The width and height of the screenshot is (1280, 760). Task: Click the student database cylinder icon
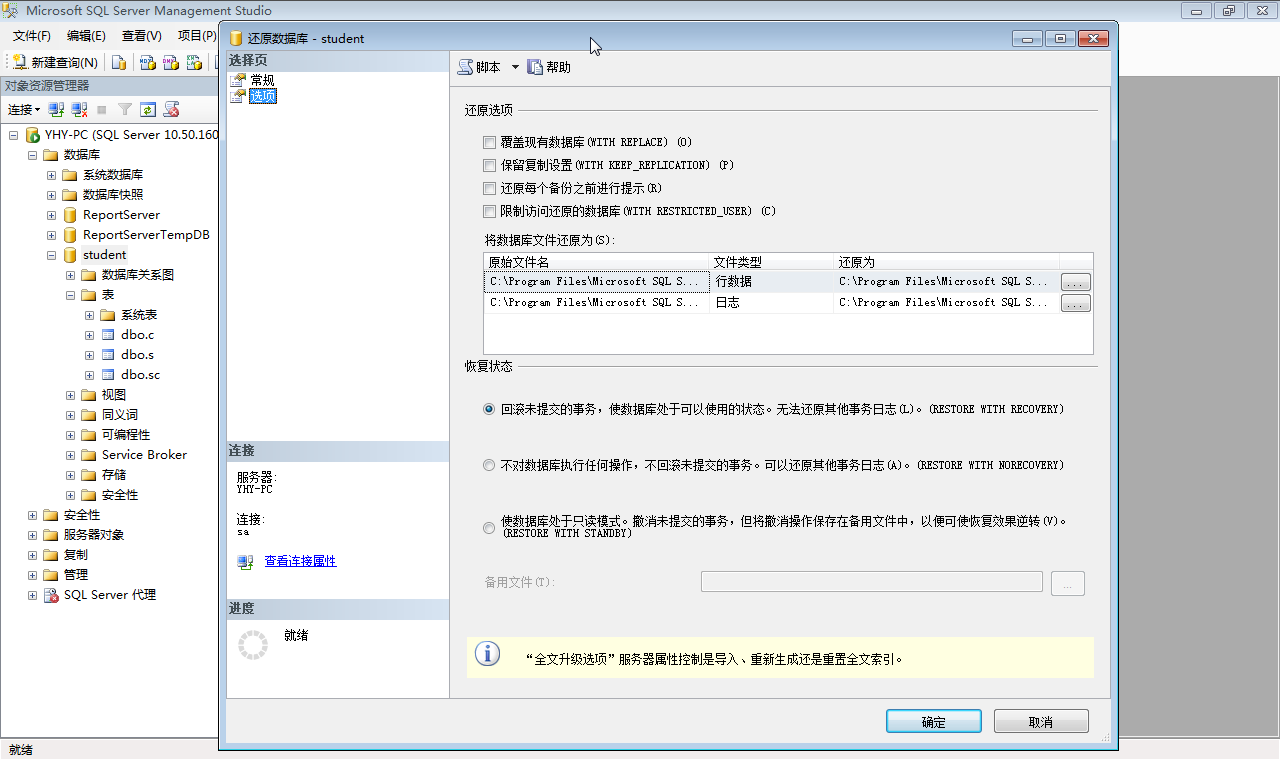coord(70,255)
